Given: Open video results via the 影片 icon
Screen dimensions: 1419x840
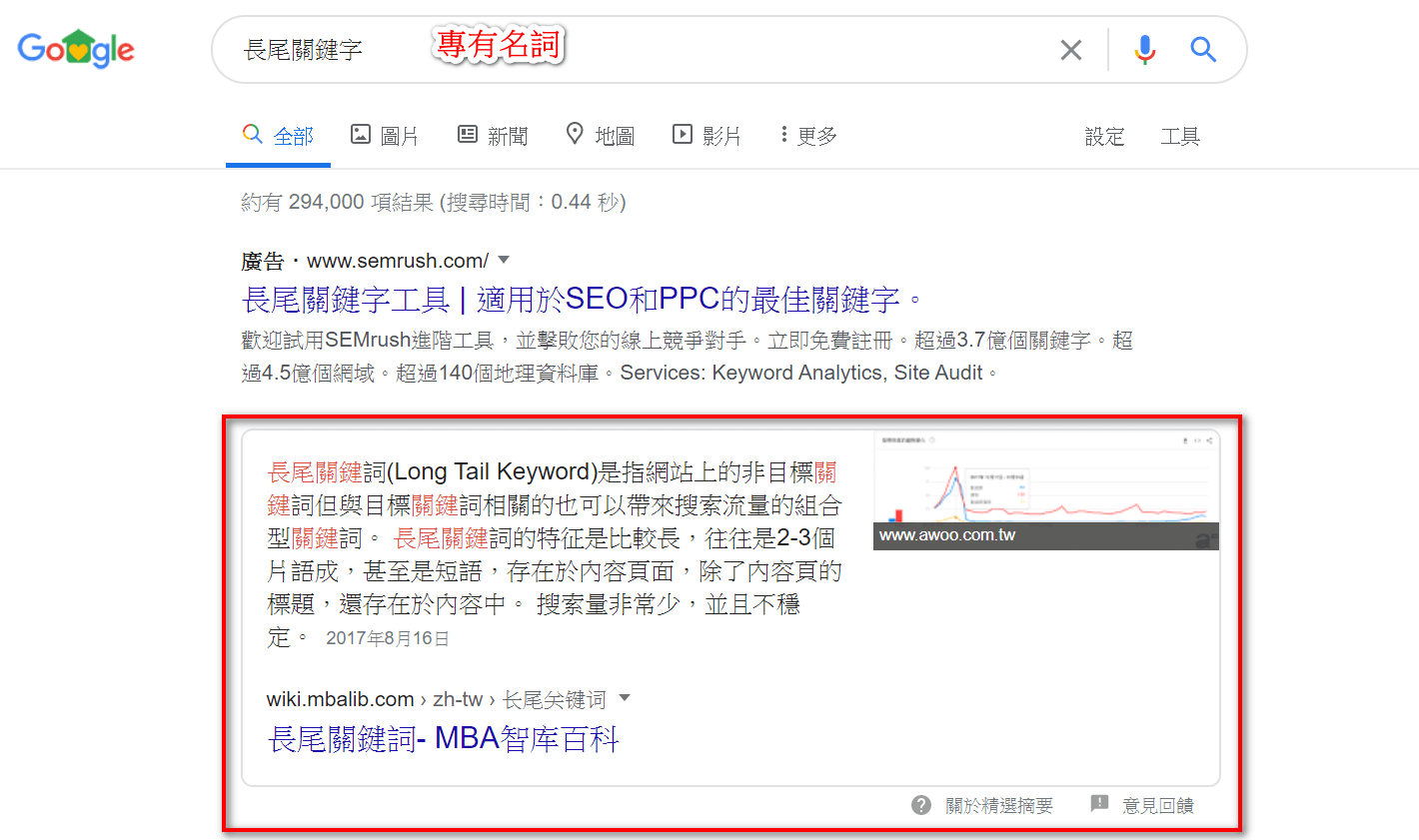Looking at the screenshot, I should [683, 135].
